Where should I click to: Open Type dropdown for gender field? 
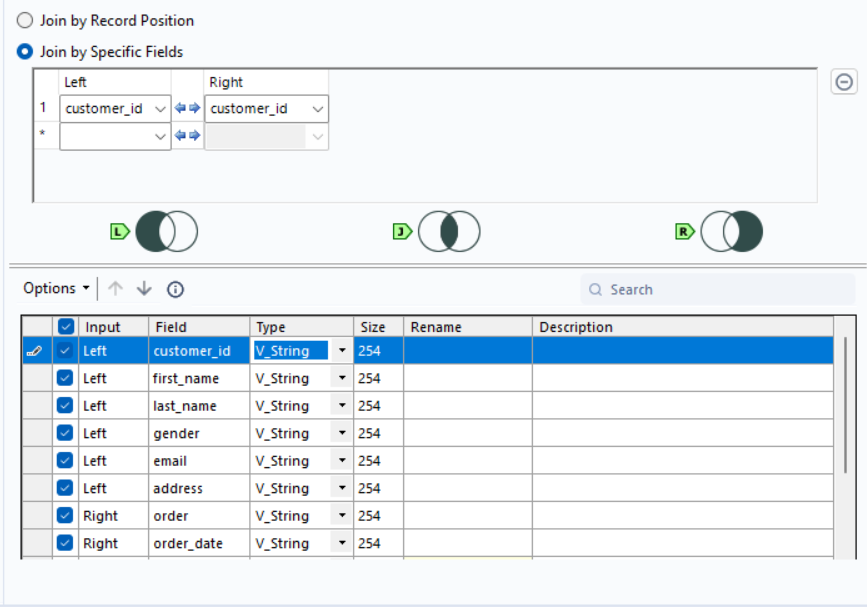coord(342,433)
